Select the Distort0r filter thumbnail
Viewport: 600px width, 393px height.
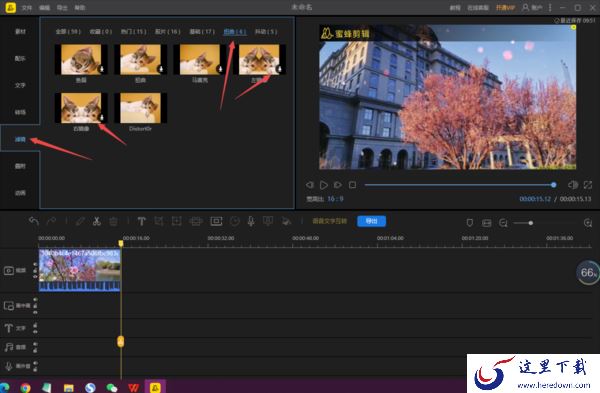click(140, 108)
